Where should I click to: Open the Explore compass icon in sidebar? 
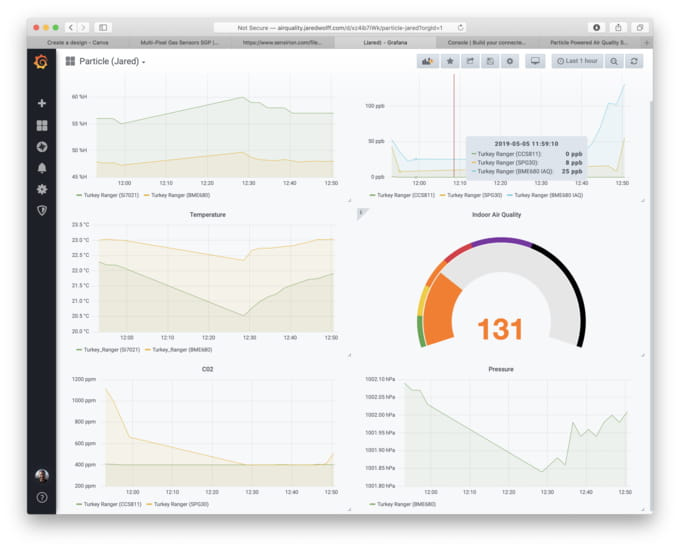coord(42,147)
